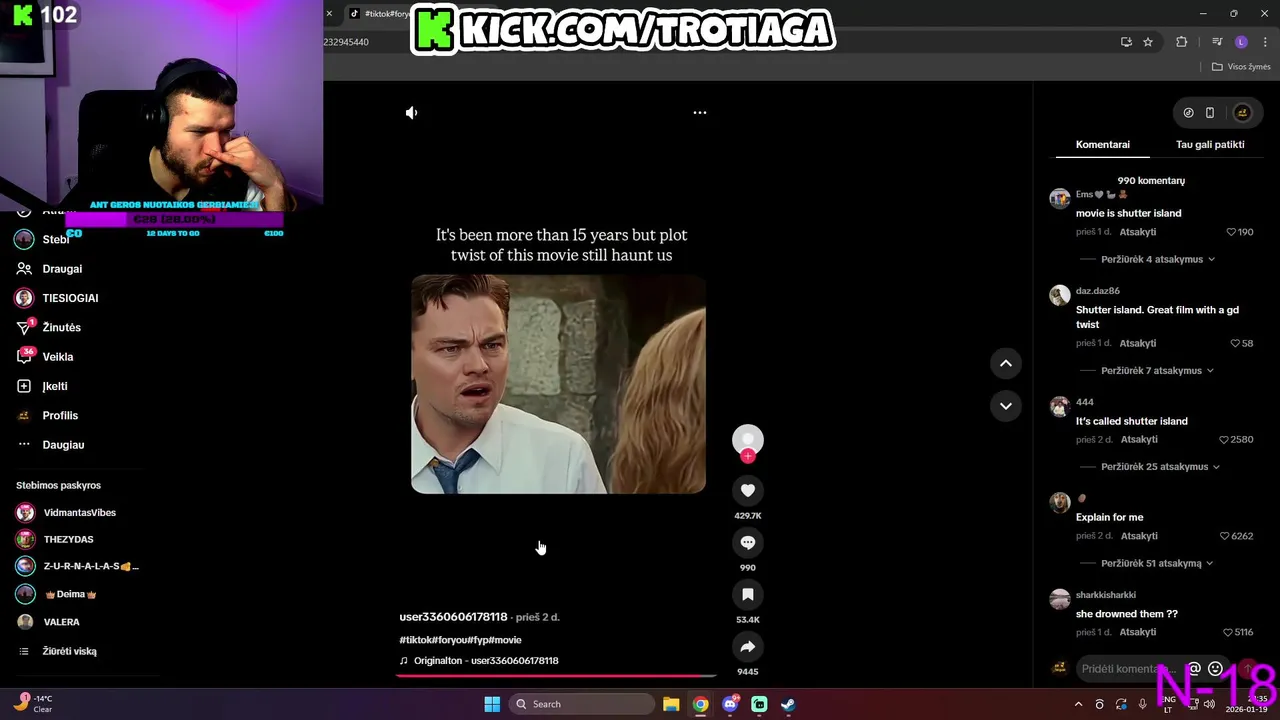Switch to the Komentarai tab

pyautogui.click(x=1103, y=144)
